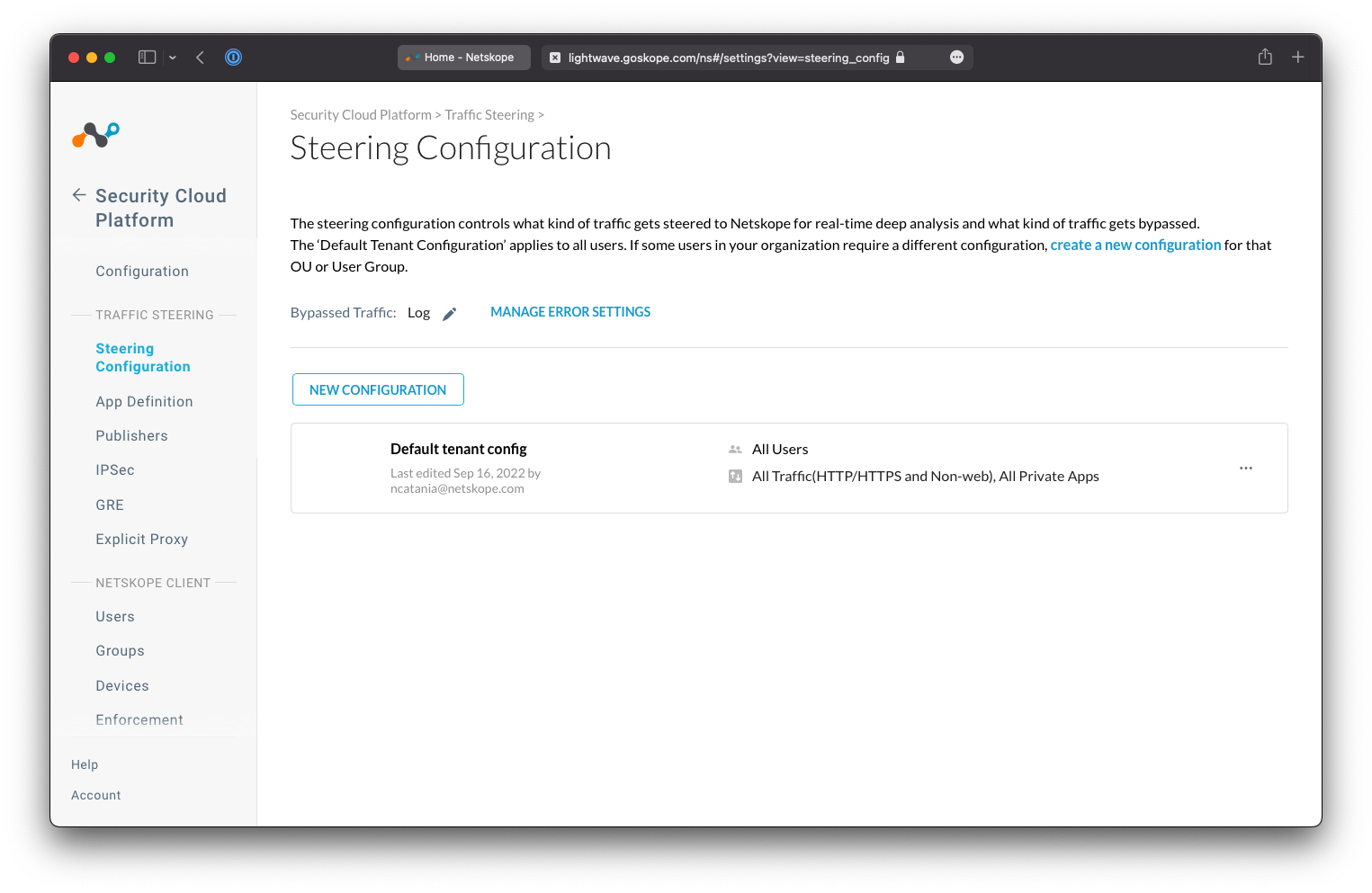Viewport: 1372px width, 893px height.
Task: Click the 1Password extension icon in toolbar
Action: 233,58
